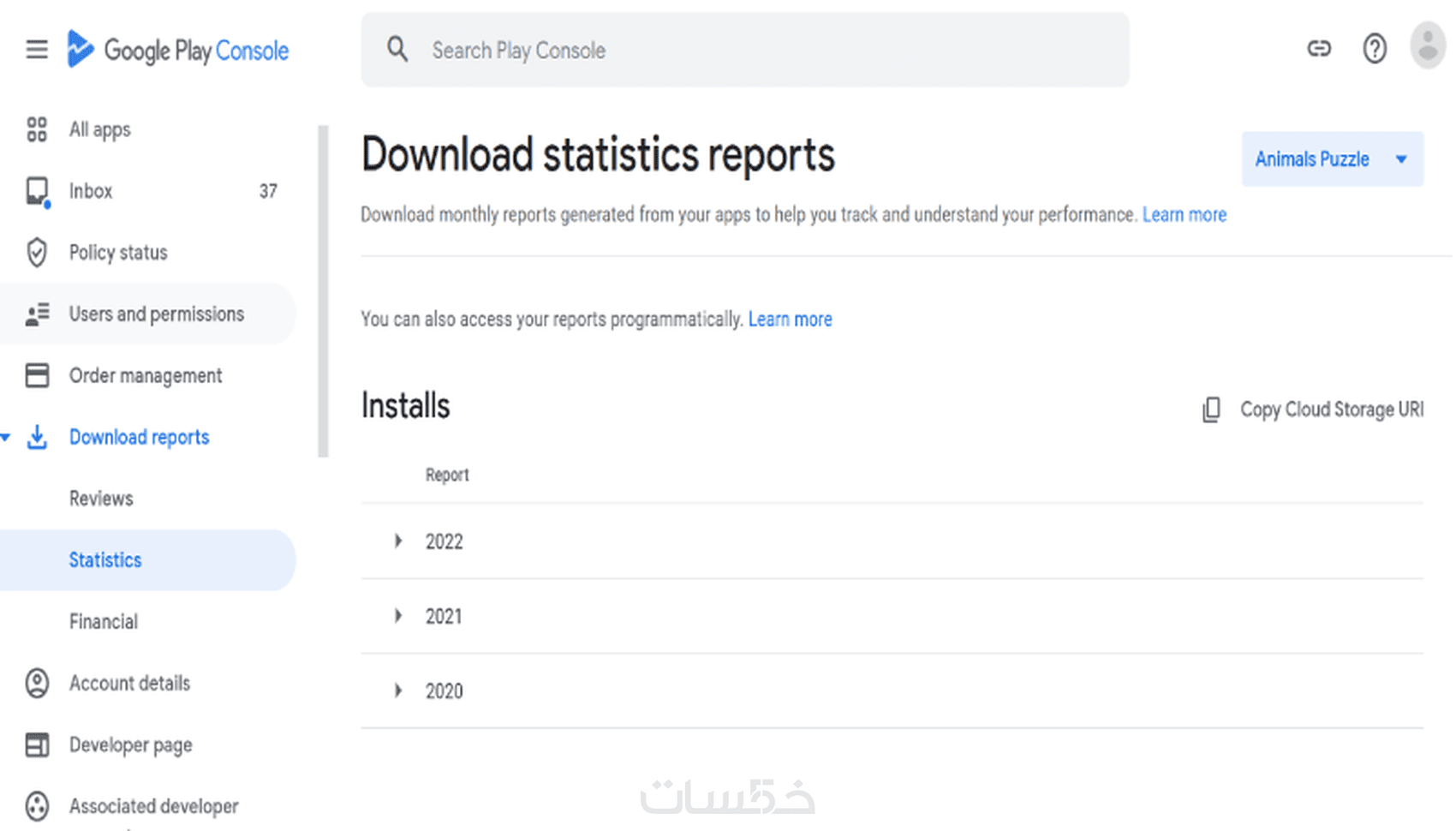Click the sidebar vertical scrollbar
This screenshot has height=831, width=1456.
[x=323, y=291]
